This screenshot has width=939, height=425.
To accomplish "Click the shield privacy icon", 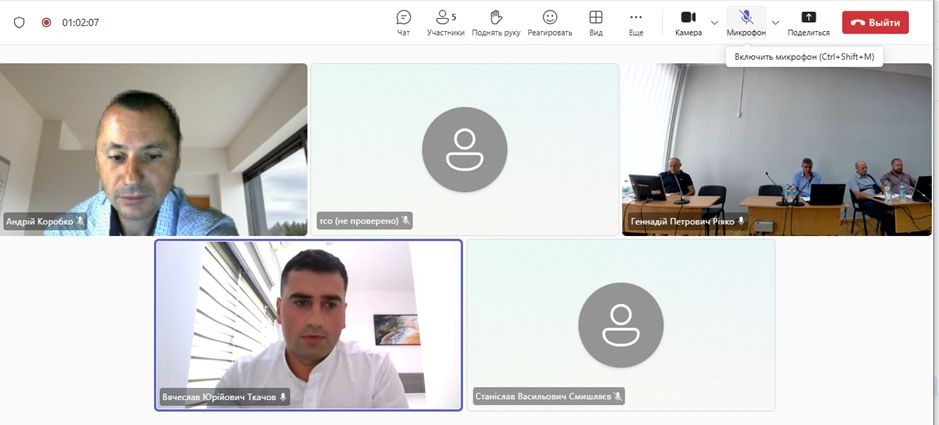I will [19, 22].
